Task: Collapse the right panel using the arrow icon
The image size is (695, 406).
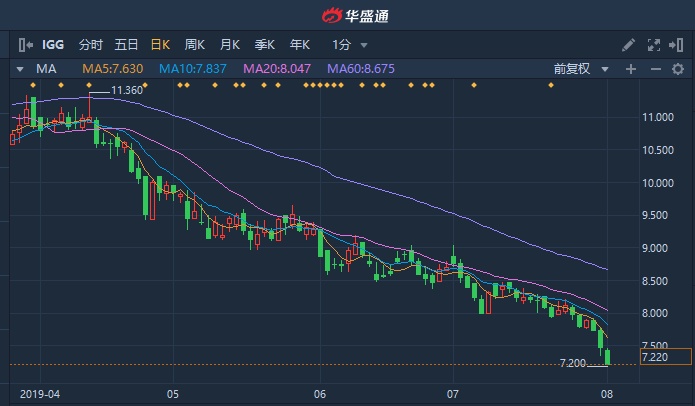Action: coord(676,45)
